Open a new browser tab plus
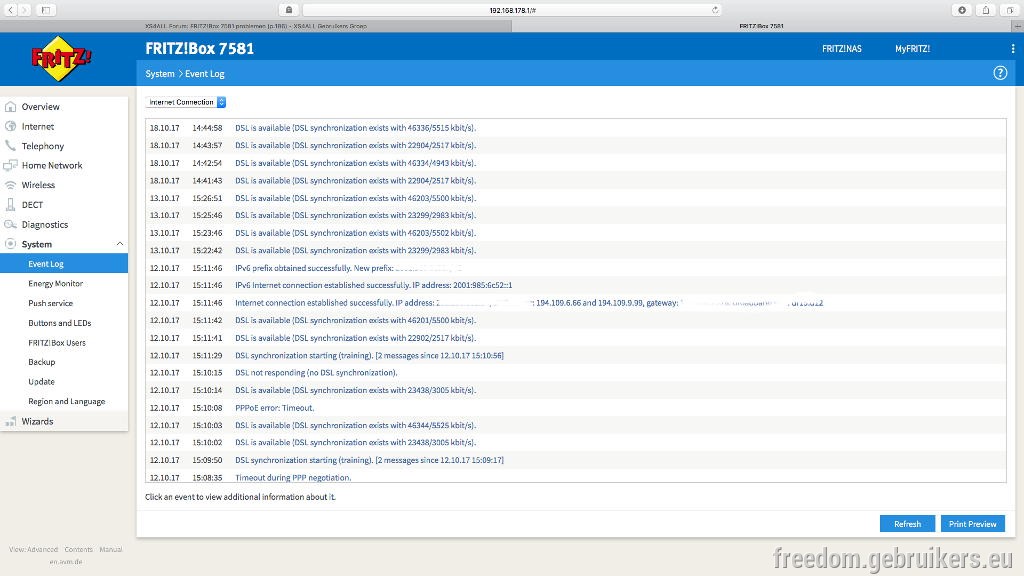The height and width of the screenshot is (576, 1024). tap(1017, 26)
